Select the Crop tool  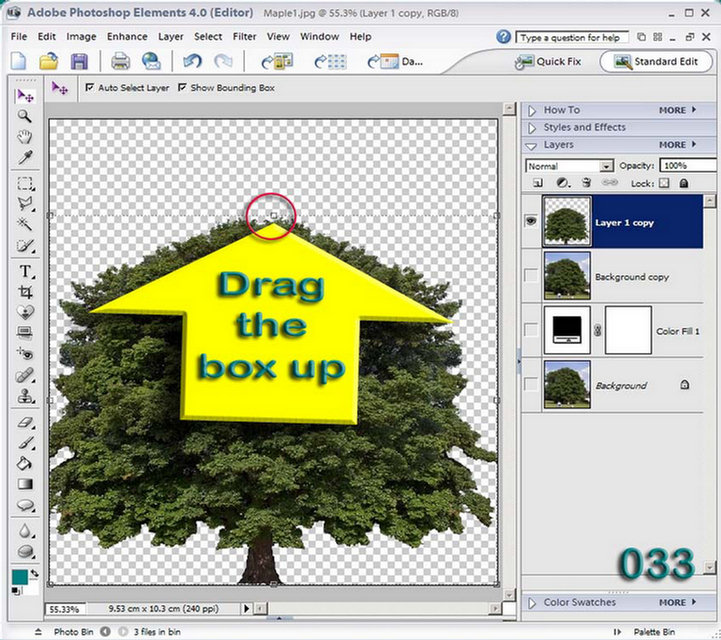tap(25, 292)
